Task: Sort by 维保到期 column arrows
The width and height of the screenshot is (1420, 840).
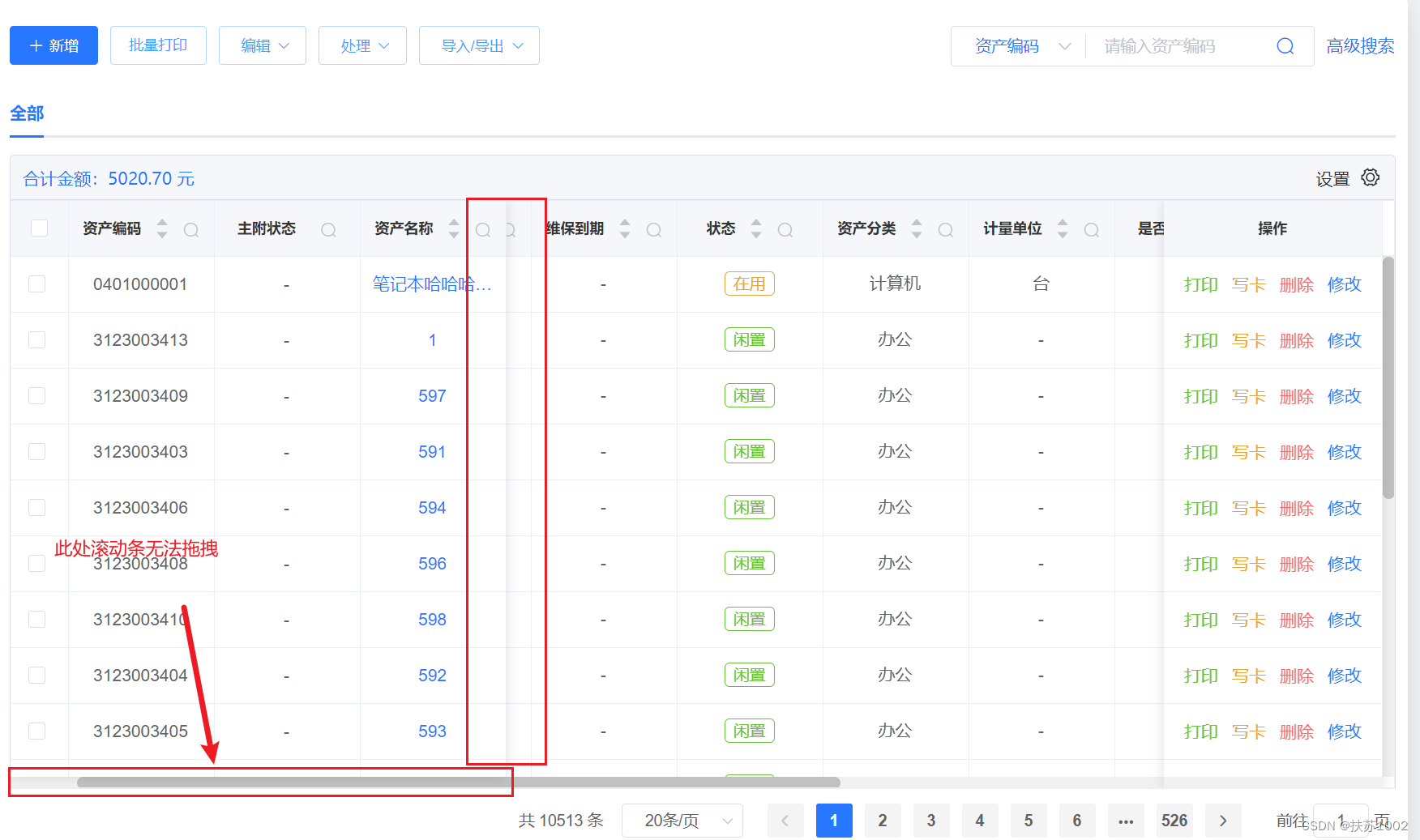Action: 625,229
